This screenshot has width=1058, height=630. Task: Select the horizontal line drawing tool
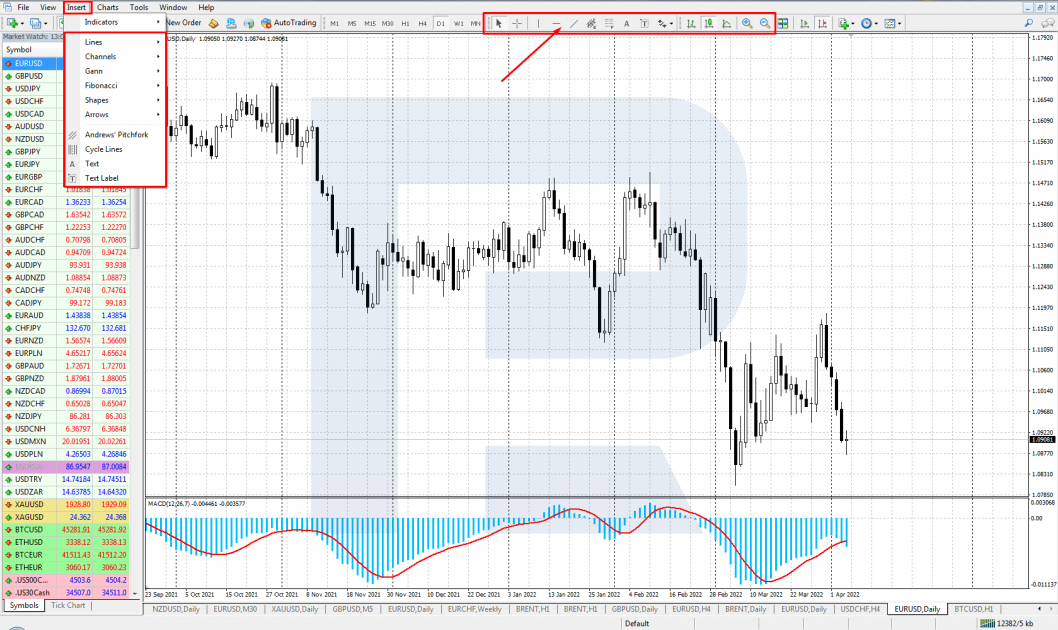557,24
